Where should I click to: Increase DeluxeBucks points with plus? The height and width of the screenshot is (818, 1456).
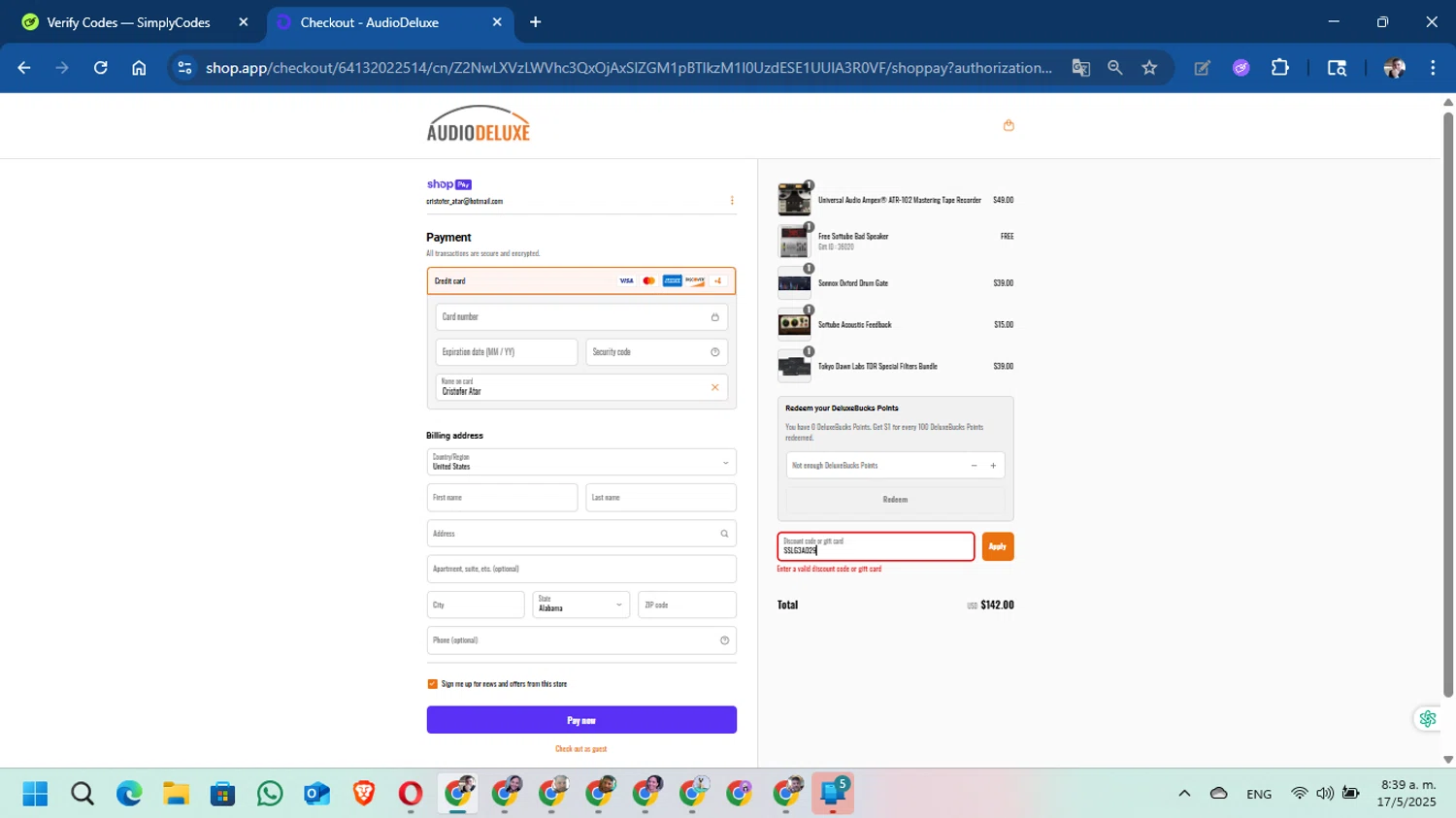993,466
